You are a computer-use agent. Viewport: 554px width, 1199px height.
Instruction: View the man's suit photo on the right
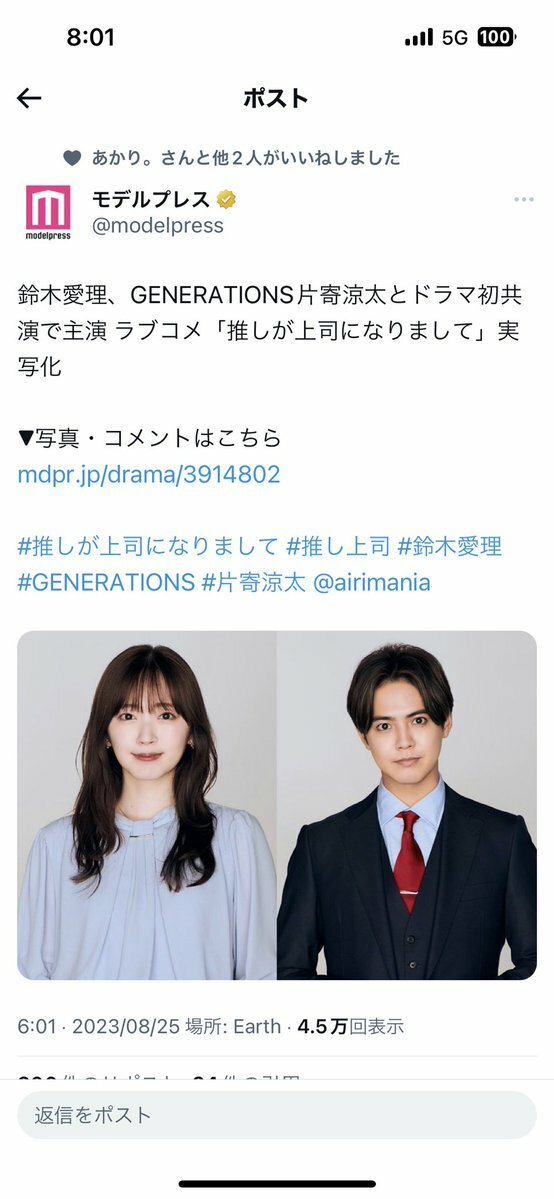tap(407, 805)
